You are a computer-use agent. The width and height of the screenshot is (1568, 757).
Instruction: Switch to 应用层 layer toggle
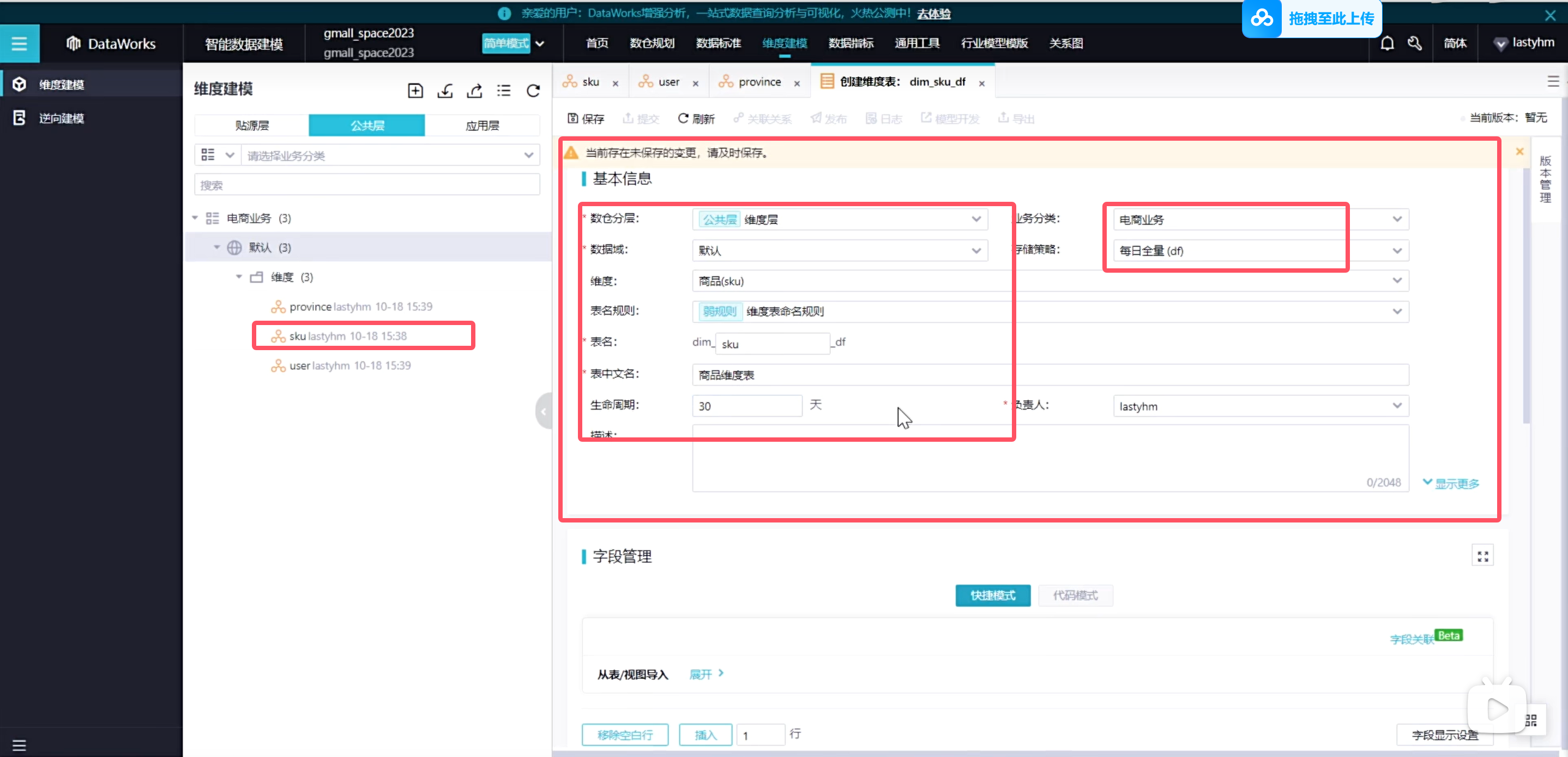pyautogui.click(x=482, y=125)
